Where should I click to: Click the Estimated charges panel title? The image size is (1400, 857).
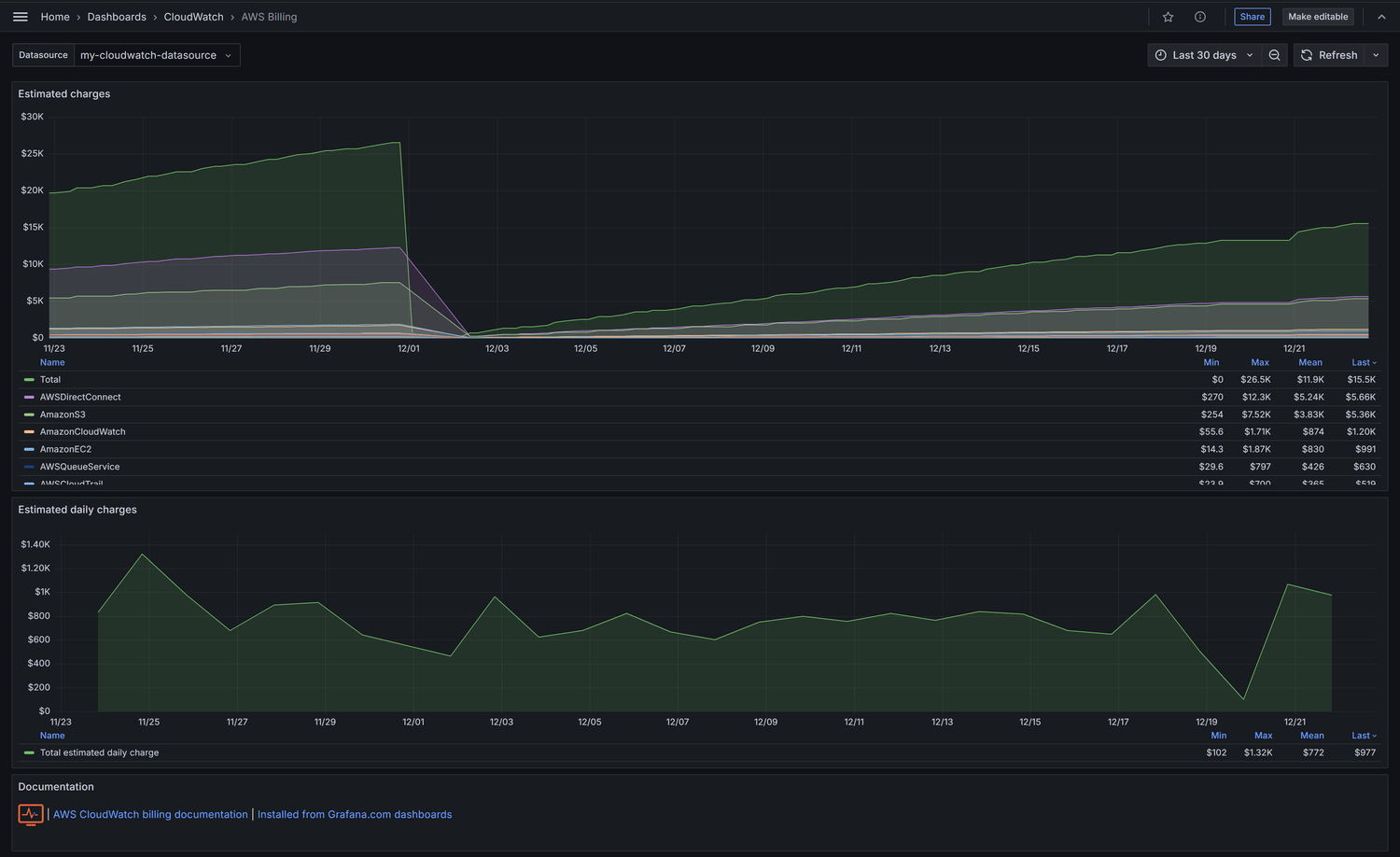click(x=64, y=94)
